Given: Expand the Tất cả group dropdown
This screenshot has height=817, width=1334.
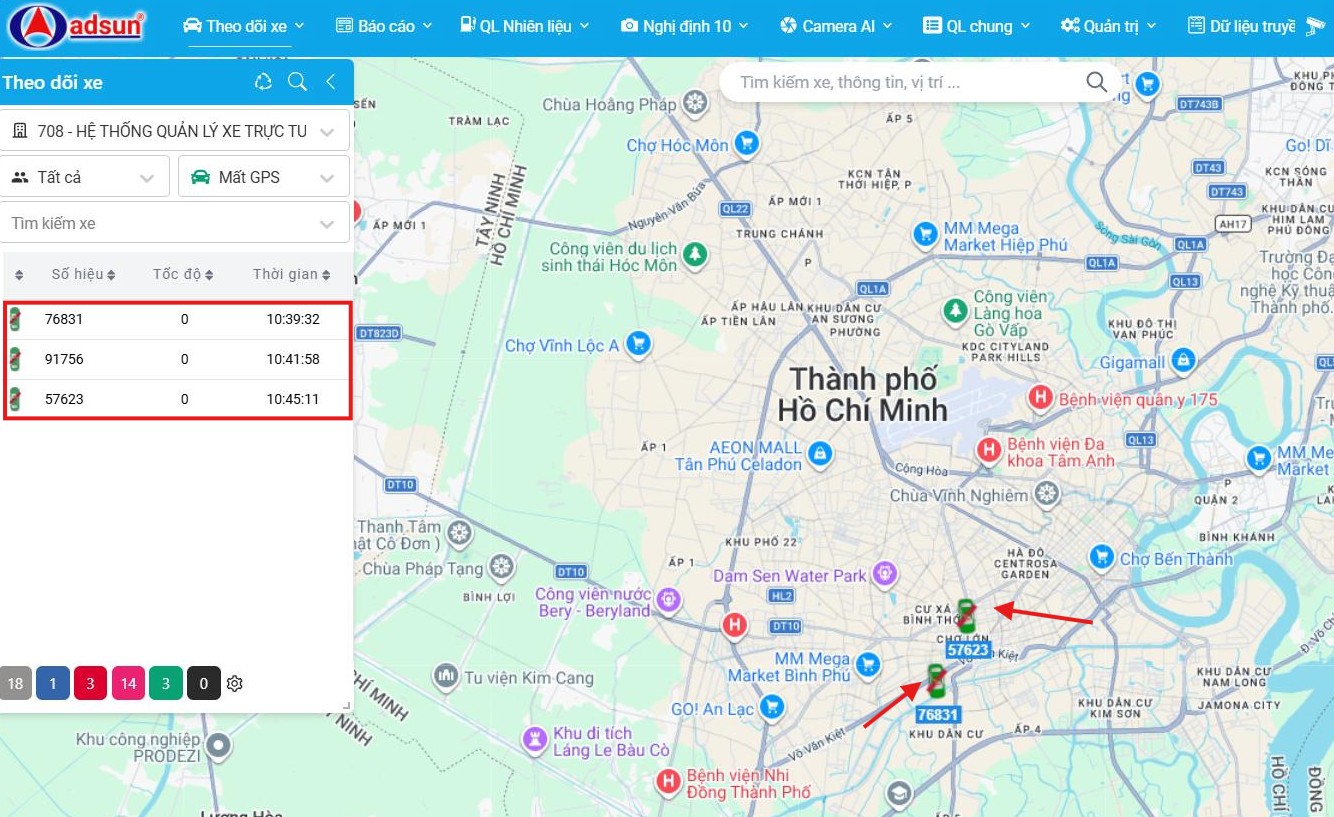Looking at the screenshot, I should (x=85, y=177).
